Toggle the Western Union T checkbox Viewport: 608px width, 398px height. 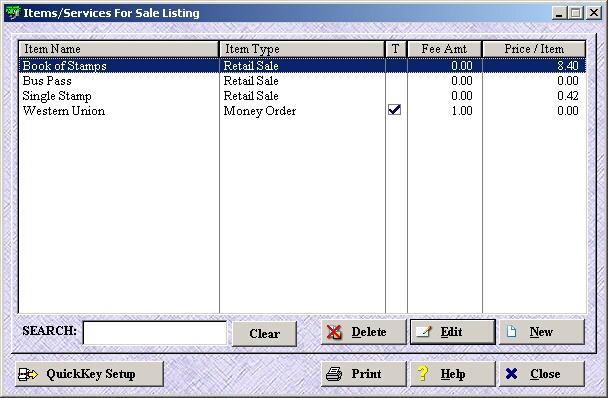[394, 110]
